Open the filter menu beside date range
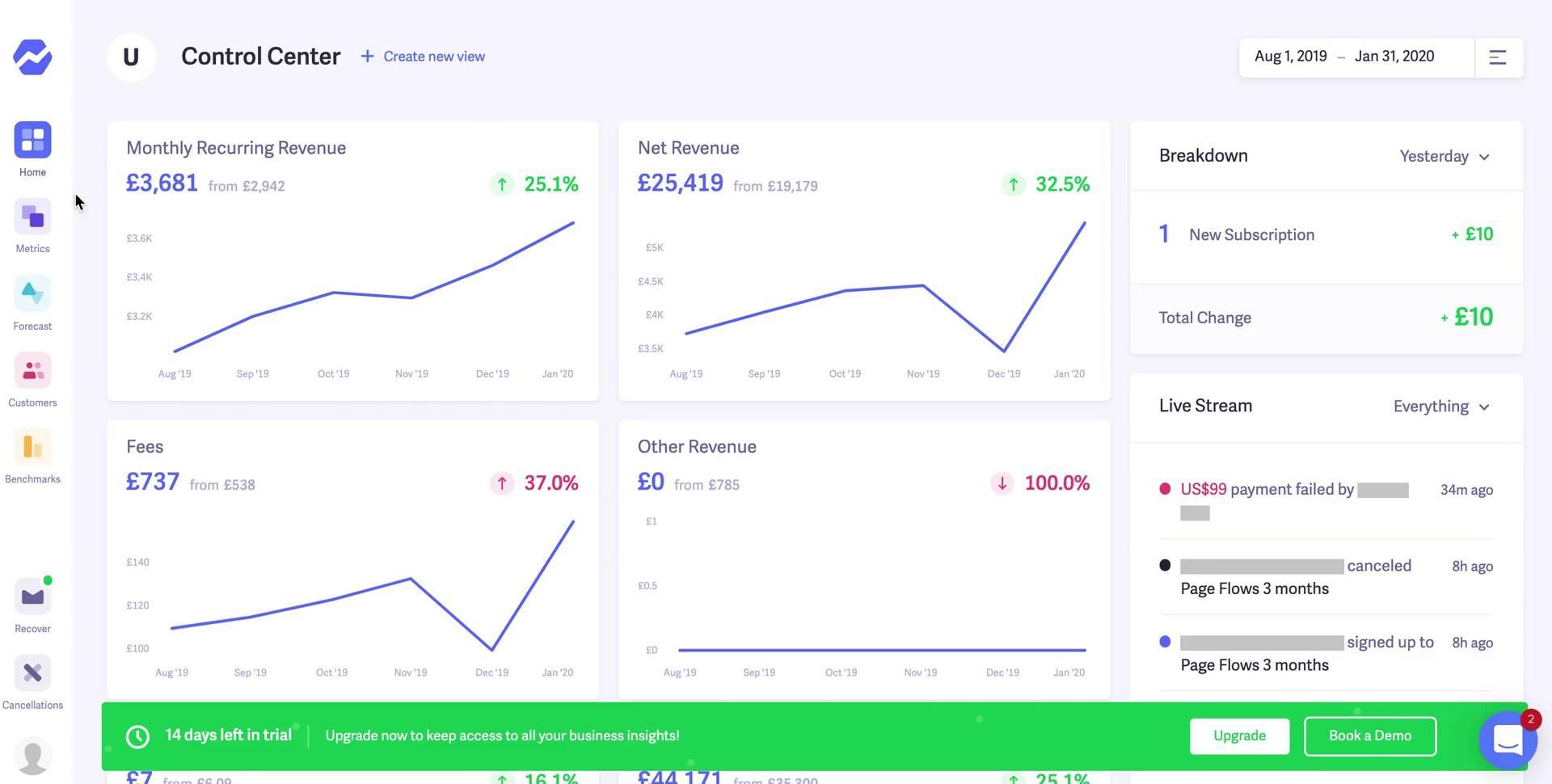 [x=1498, y=57]
